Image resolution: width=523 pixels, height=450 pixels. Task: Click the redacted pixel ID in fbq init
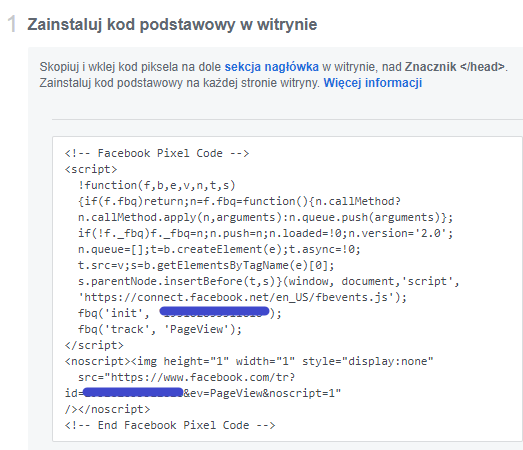[214, 312]
